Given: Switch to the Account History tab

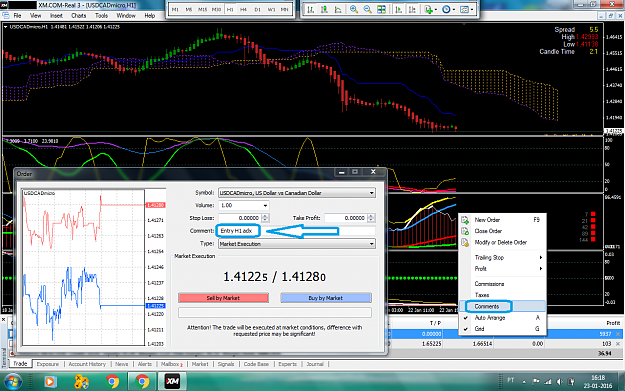Looking at the screenshot, I should [87, 364].
